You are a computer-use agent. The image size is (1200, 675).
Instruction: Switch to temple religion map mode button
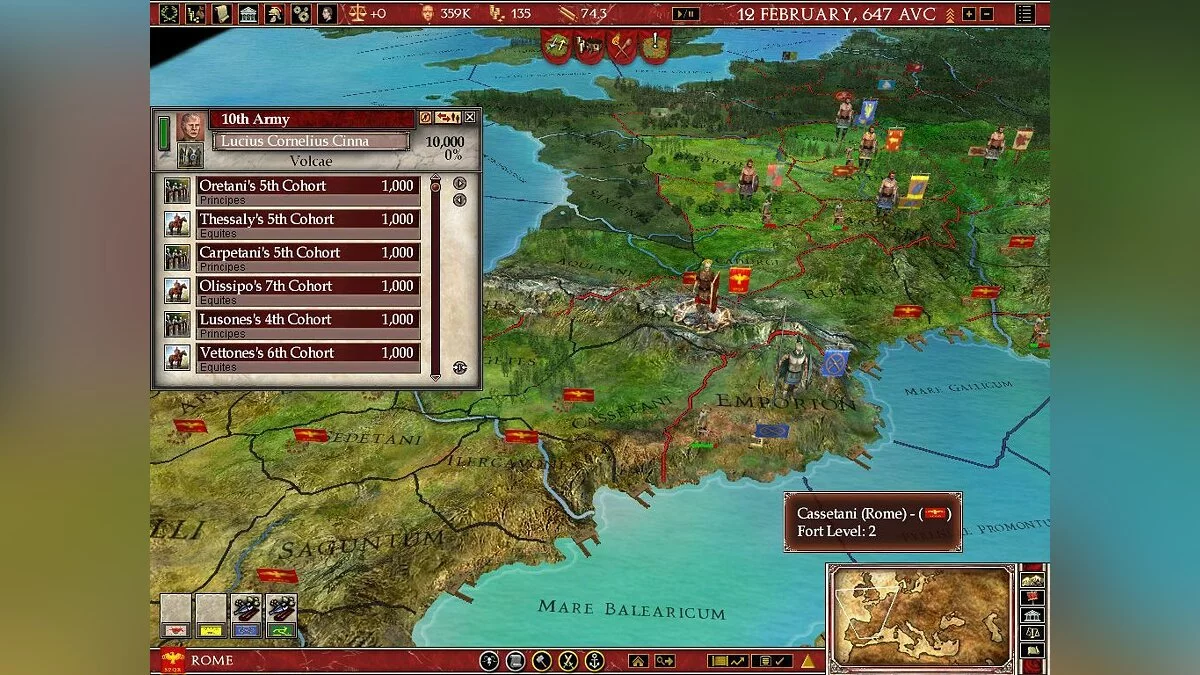click(1032, 616)
